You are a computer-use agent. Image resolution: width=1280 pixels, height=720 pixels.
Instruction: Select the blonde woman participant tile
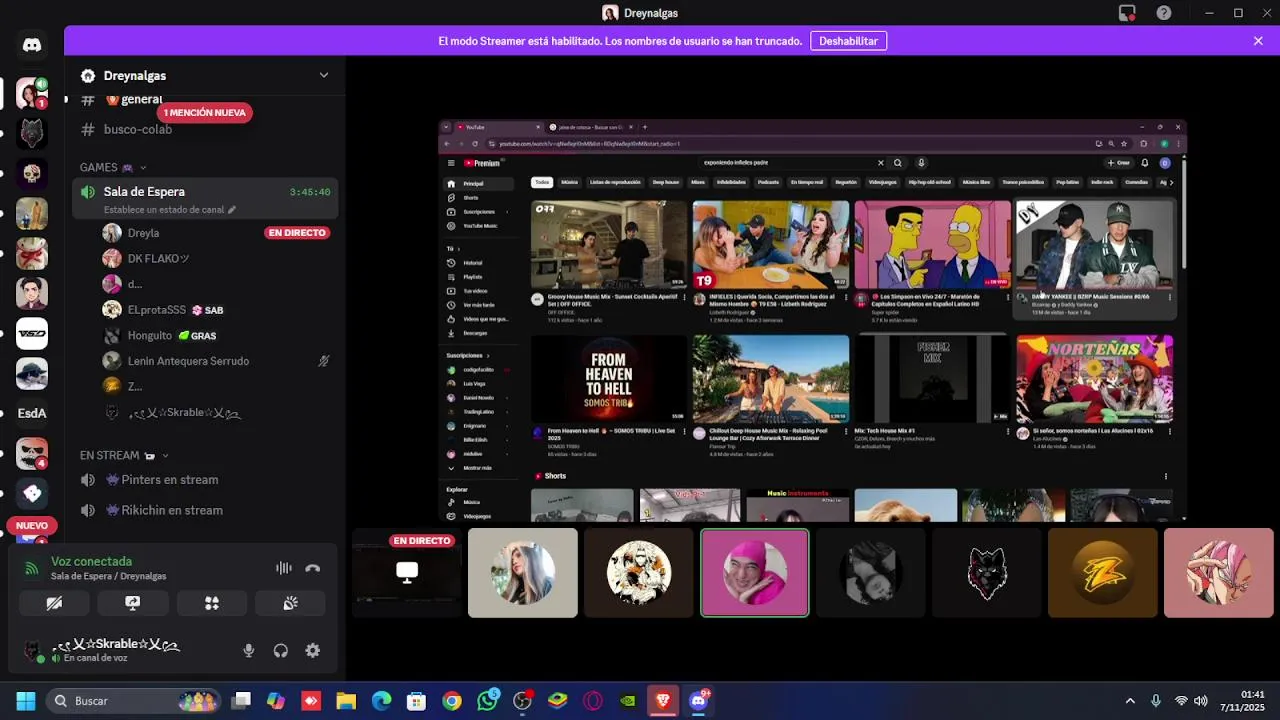coord(523,573)
